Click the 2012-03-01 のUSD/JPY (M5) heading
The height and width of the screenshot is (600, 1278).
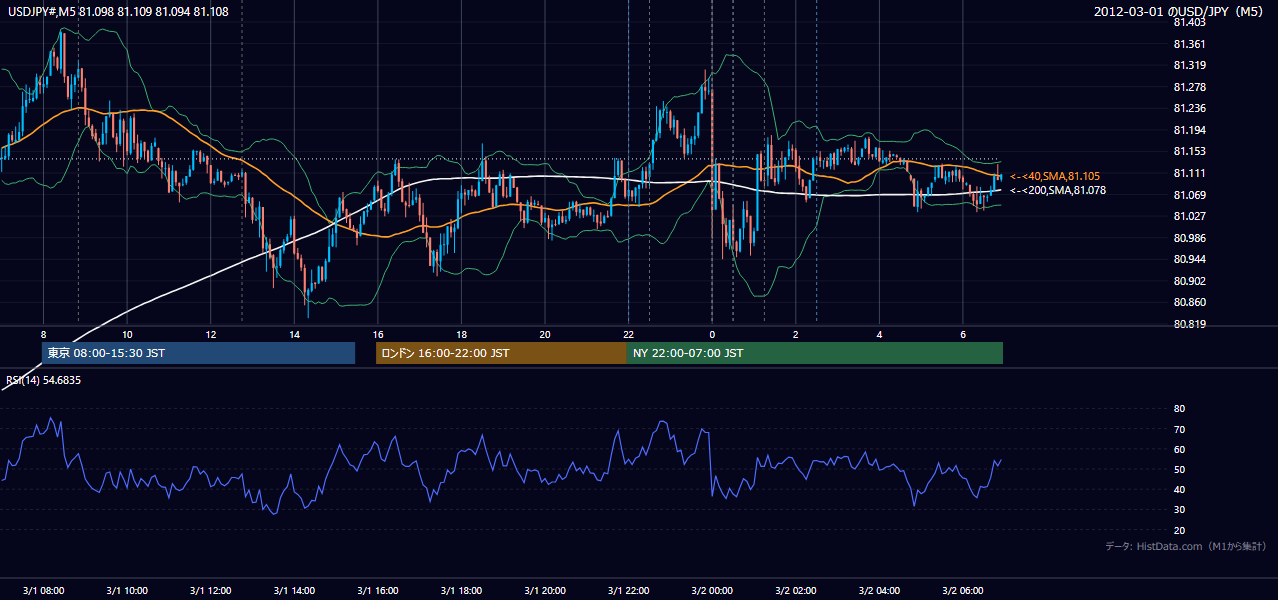[x=1180, y=11]
